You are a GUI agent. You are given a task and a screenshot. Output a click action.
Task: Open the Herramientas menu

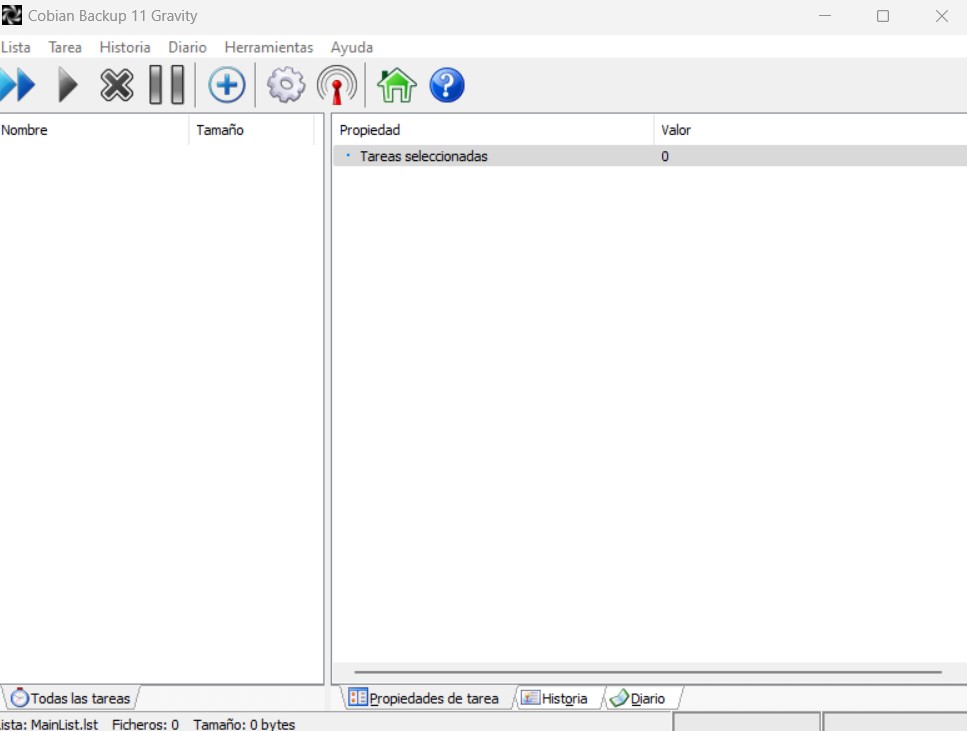tap(268, 47)
